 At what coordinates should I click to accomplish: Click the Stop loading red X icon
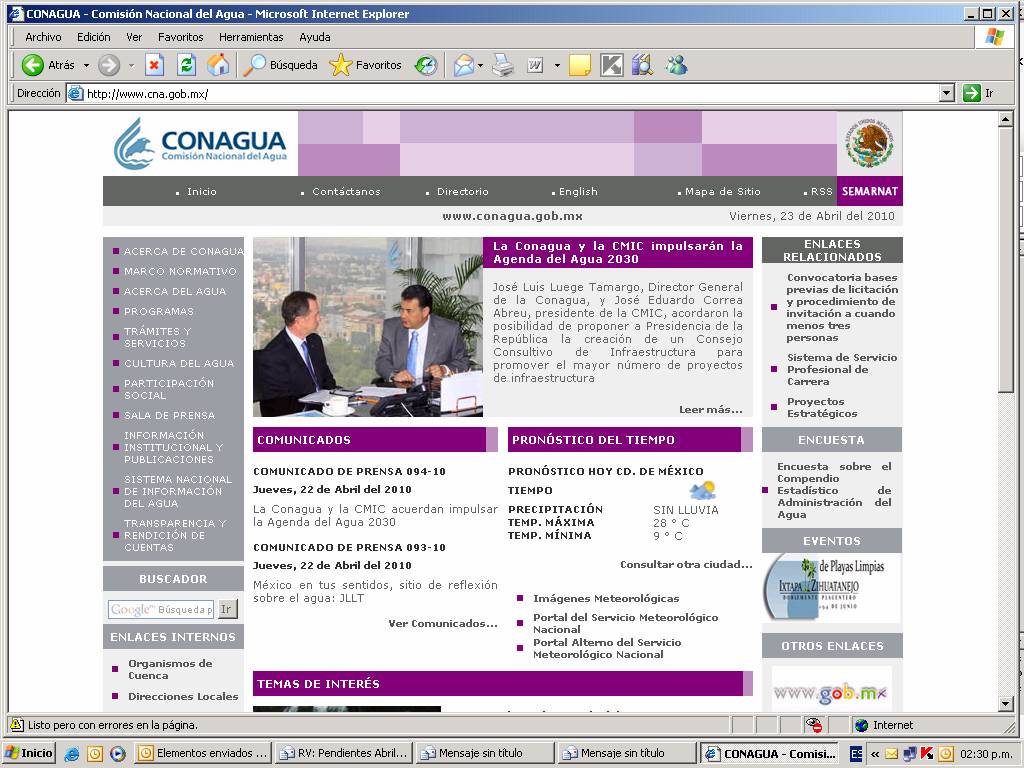tap(154, 65)
